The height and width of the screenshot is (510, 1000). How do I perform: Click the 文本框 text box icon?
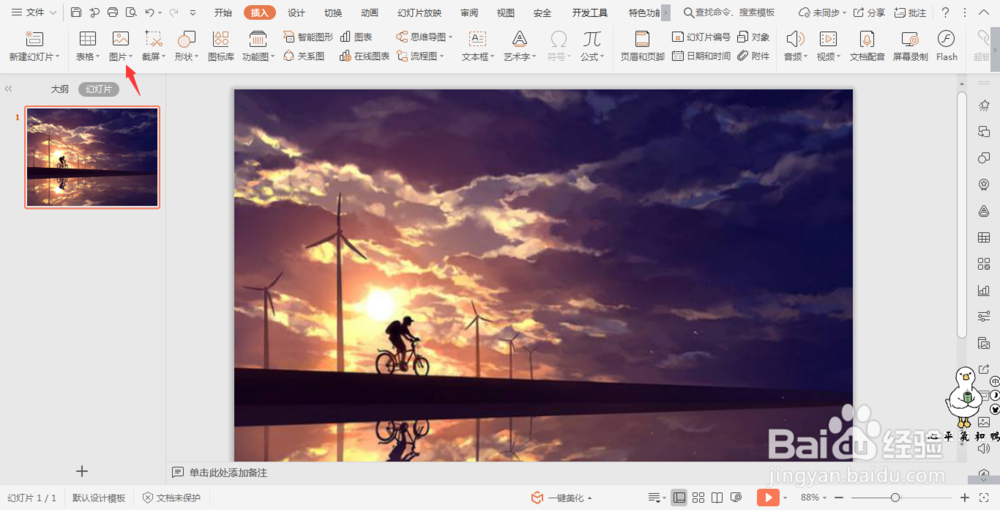coord(478,39)
